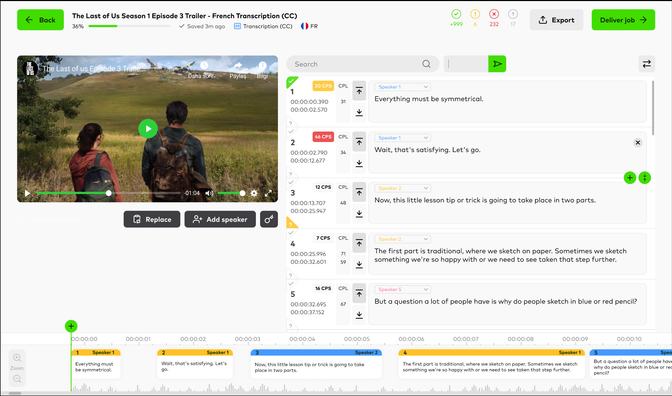Filter by unknown items (grey 17 indicator)
The height and width of the screenshot is (396, 672).
[513, 18]
